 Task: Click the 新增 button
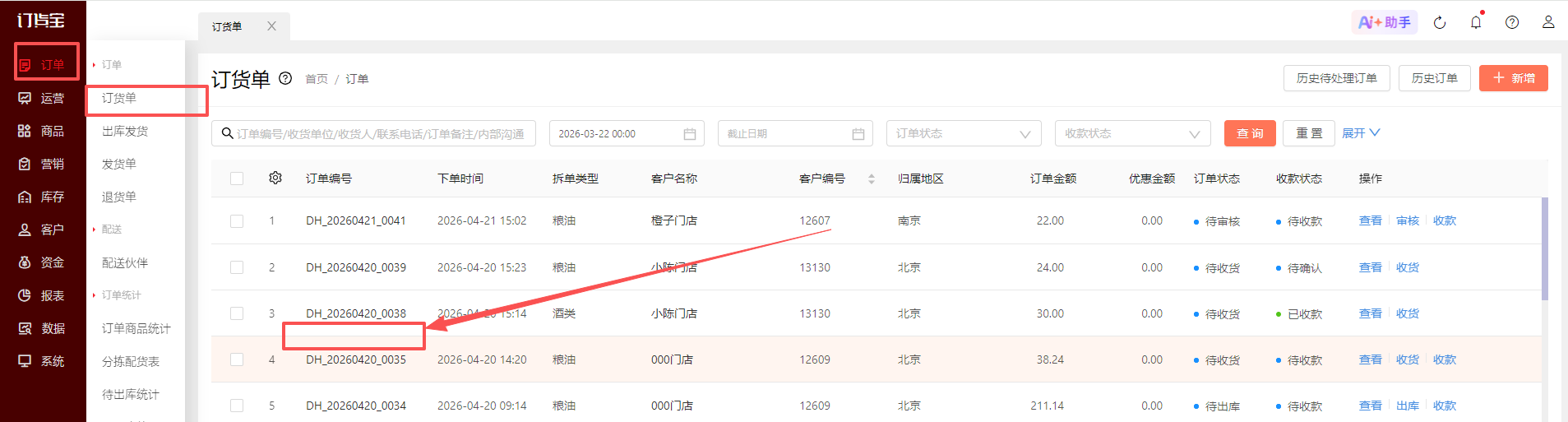(x=1514, y=78)
